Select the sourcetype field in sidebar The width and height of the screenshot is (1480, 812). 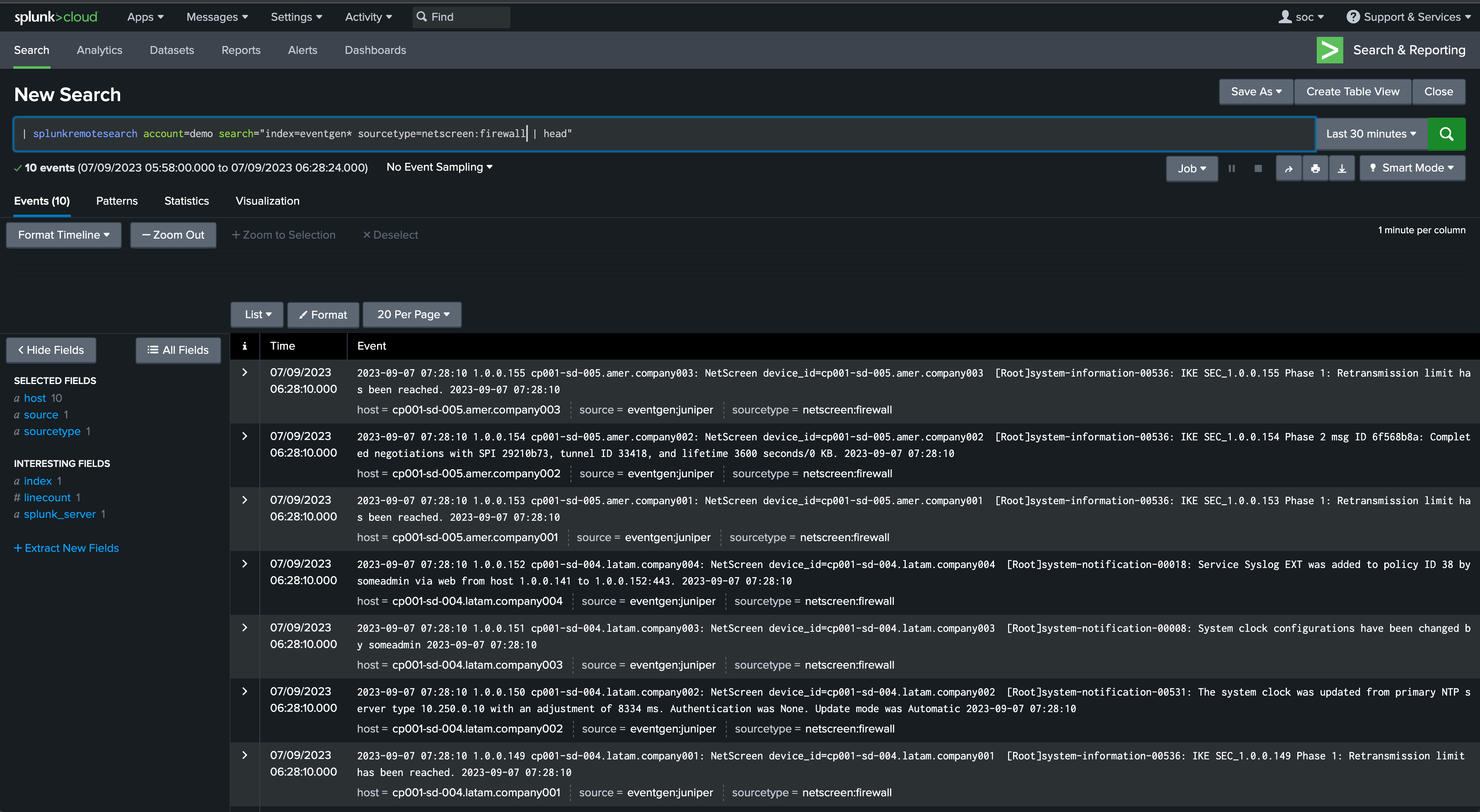52,431
